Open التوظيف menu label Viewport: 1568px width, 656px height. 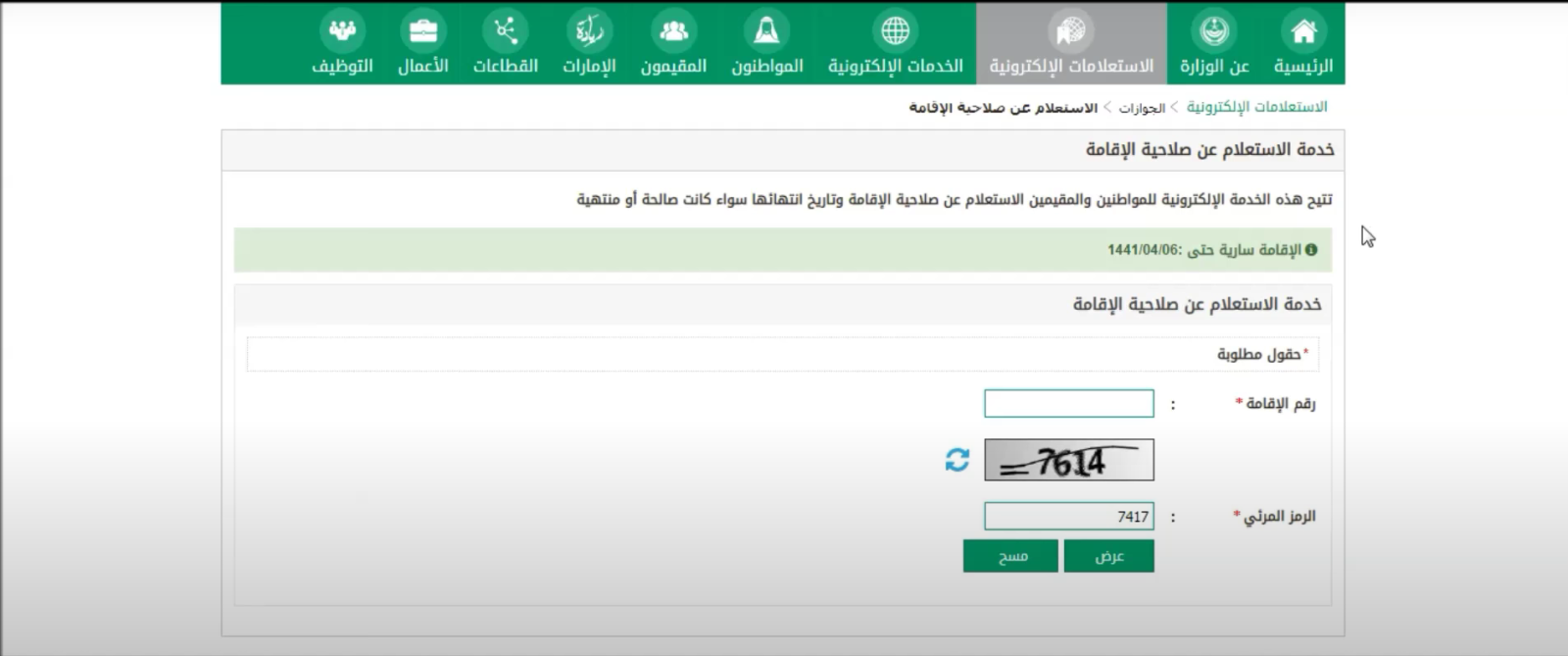tap(342, 66)
